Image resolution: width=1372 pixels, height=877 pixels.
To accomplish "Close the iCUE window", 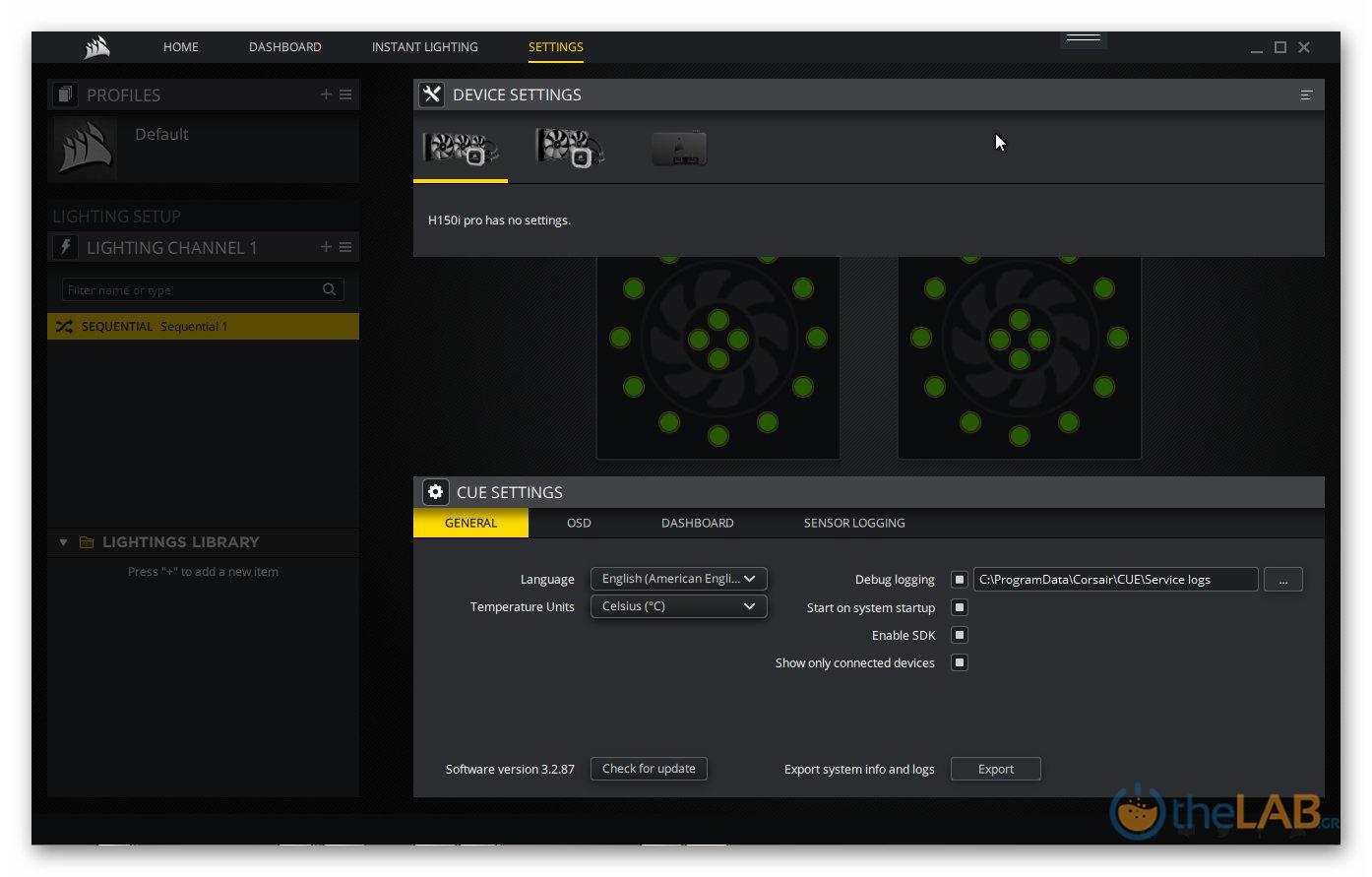I will [1304, 47].
